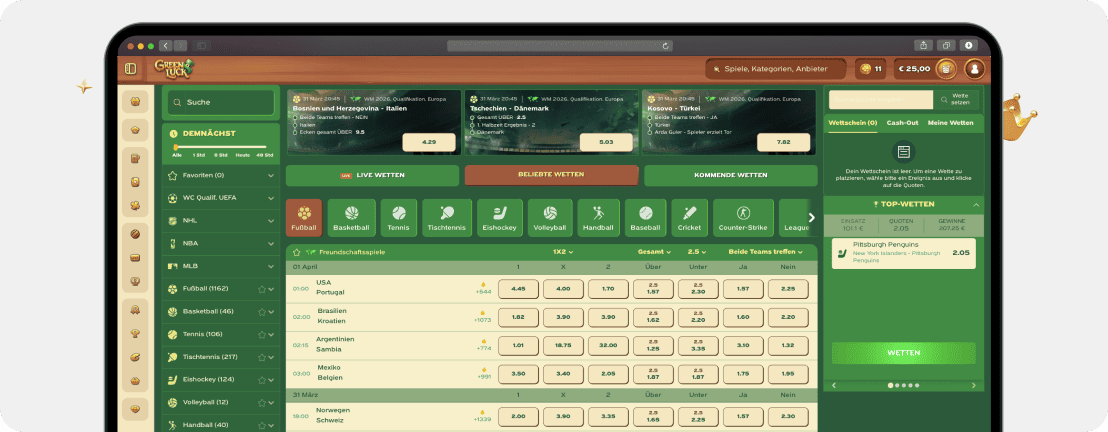The height and width of the screenshot is (432, 1108).
Task: Open the topmost icon in the left rail
Action: (135, 101)
